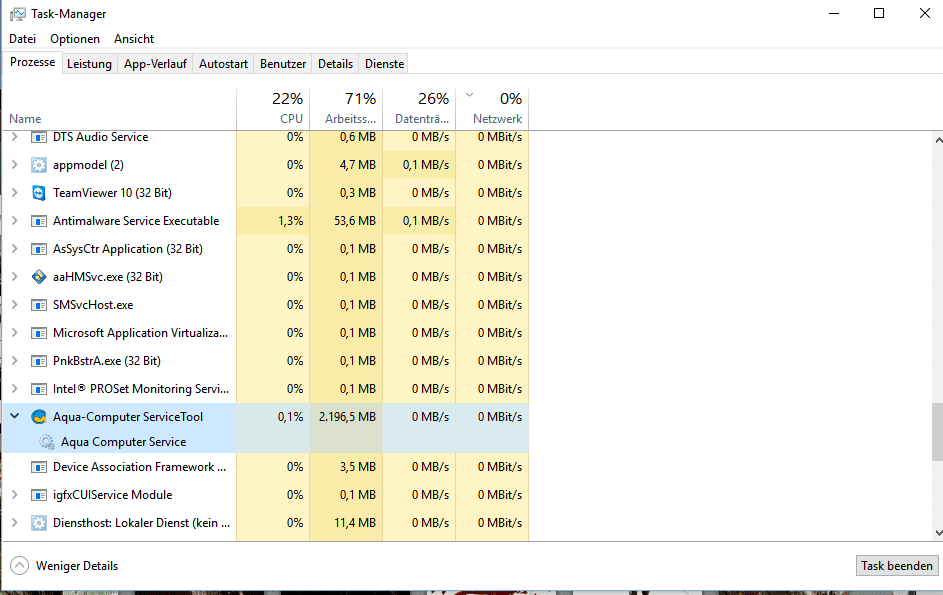Click the Aqua Computer Service gear icon

coord(47,442)
